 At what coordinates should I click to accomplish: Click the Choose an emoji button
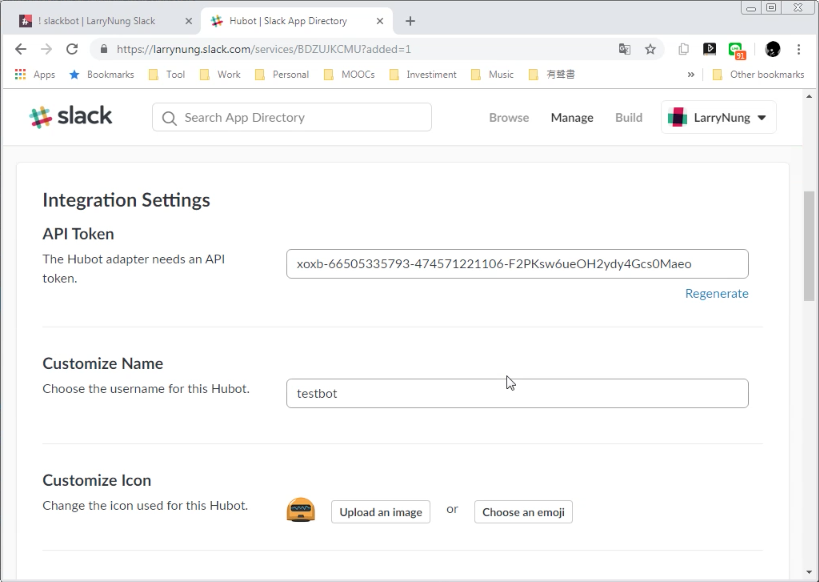(523, 512)
